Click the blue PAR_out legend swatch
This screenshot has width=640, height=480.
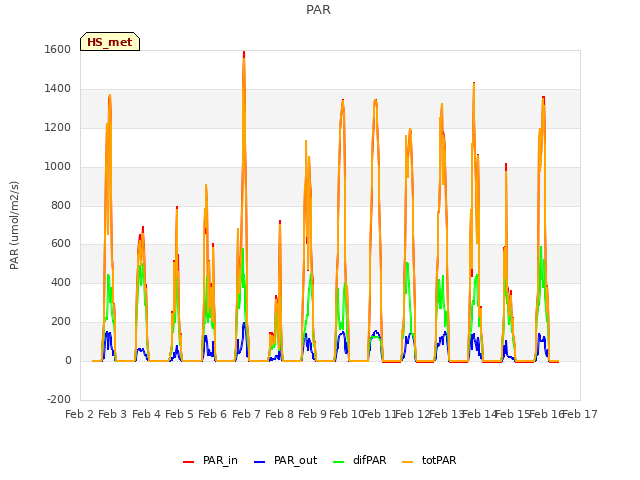tap(260, 462)
